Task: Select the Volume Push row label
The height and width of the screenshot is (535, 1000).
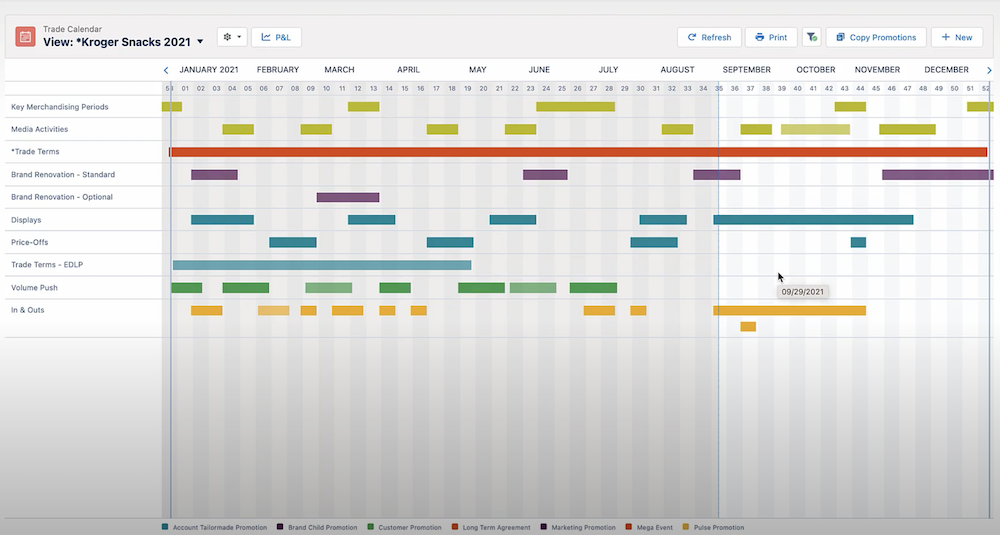Action: tap(33, 288)
